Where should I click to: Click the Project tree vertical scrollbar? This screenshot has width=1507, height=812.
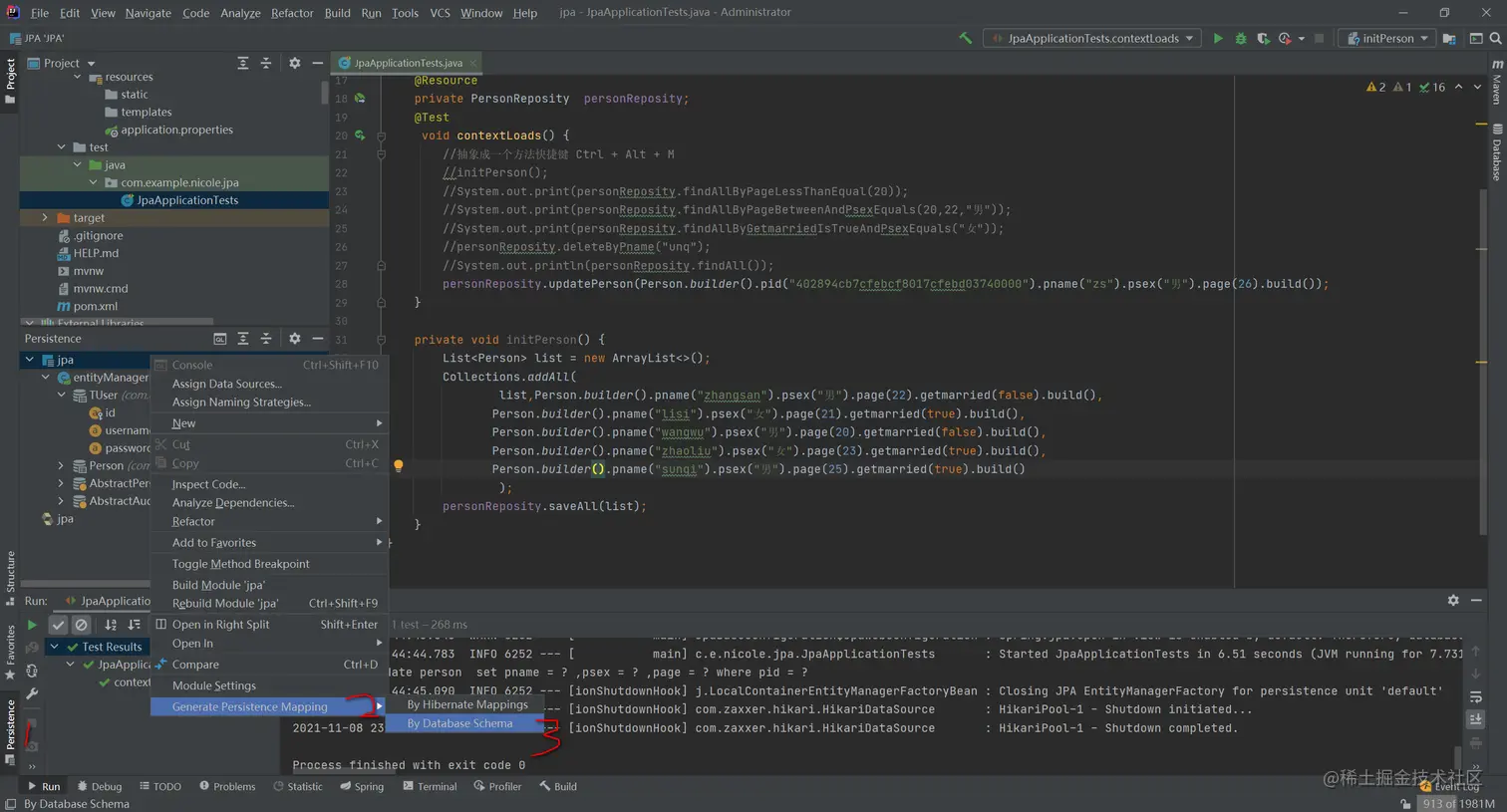pos(325,92)
